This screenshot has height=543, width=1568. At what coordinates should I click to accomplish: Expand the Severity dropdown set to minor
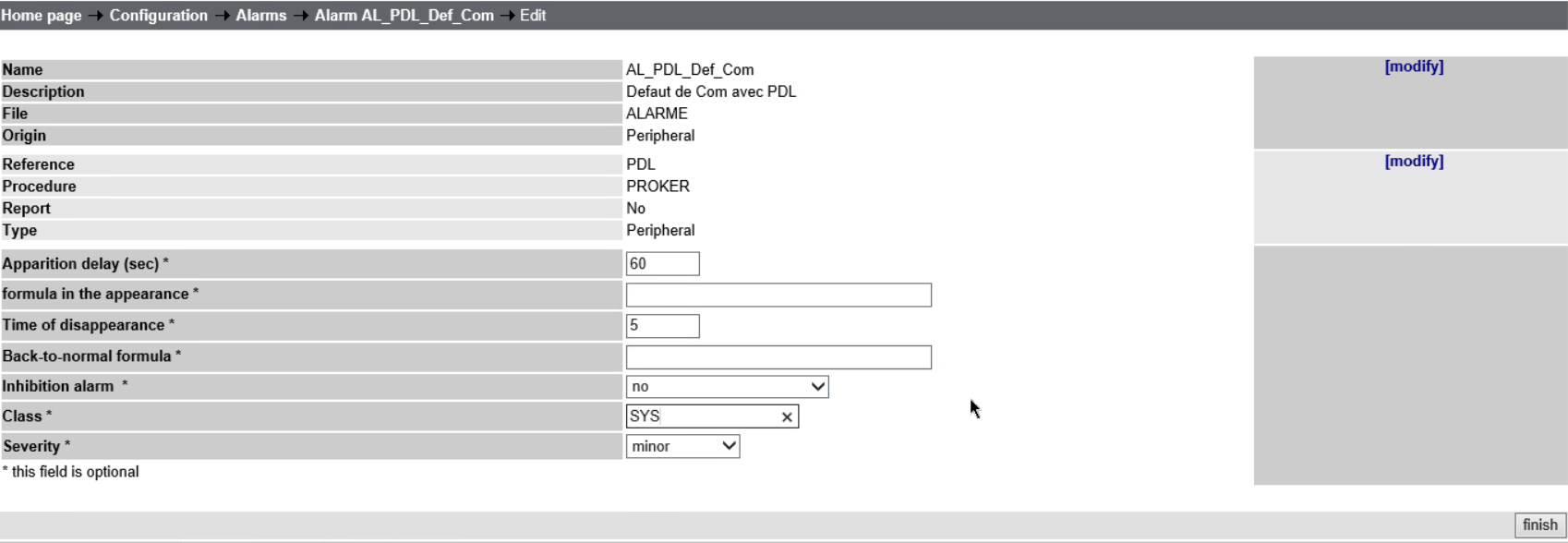tap(682, 447)
